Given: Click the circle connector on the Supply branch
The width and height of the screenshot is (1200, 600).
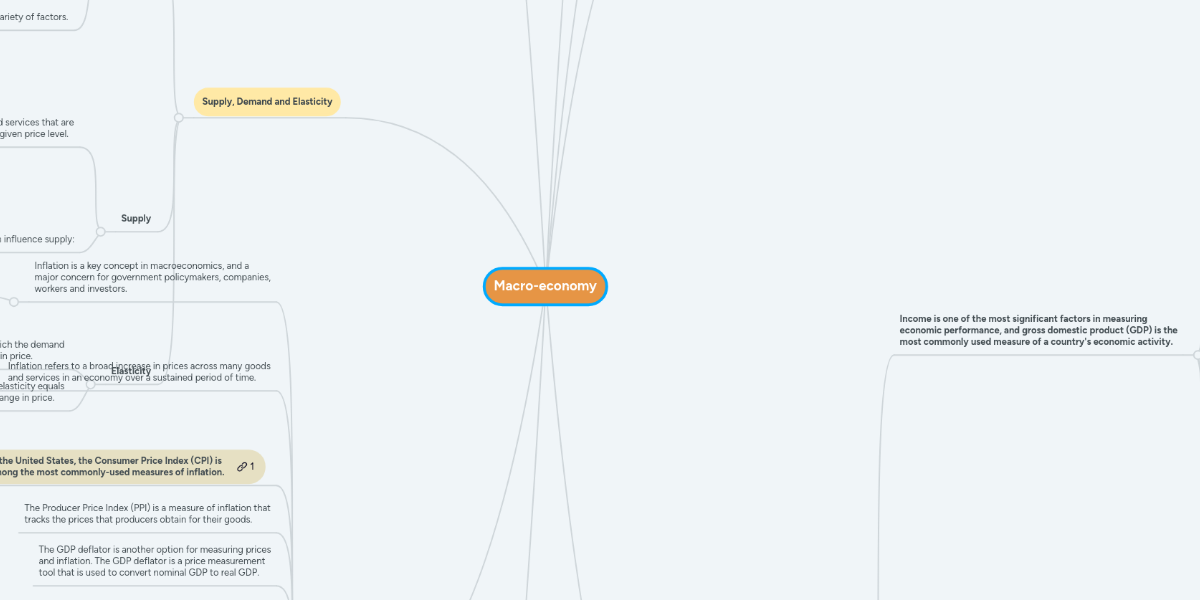Looking at the screenshot, I should click(x=99, y=232).
